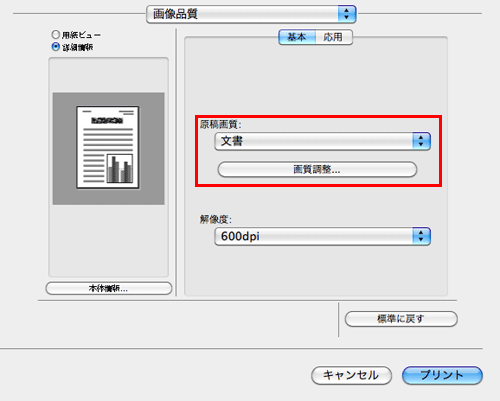Select the 用紙ビュー radio button
The image size is (500, 401).
(55, 34)
